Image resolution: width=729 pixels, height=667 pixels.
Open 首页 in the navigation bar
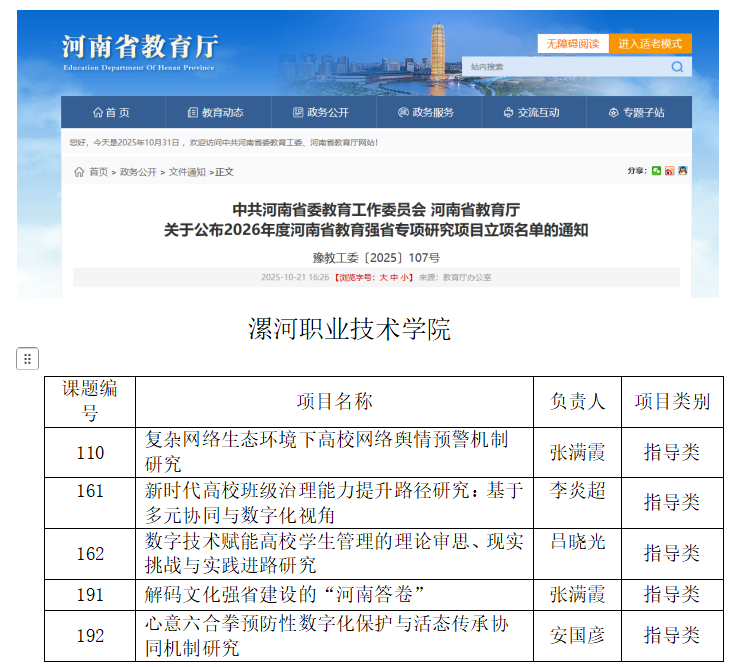tap(111, 112)
